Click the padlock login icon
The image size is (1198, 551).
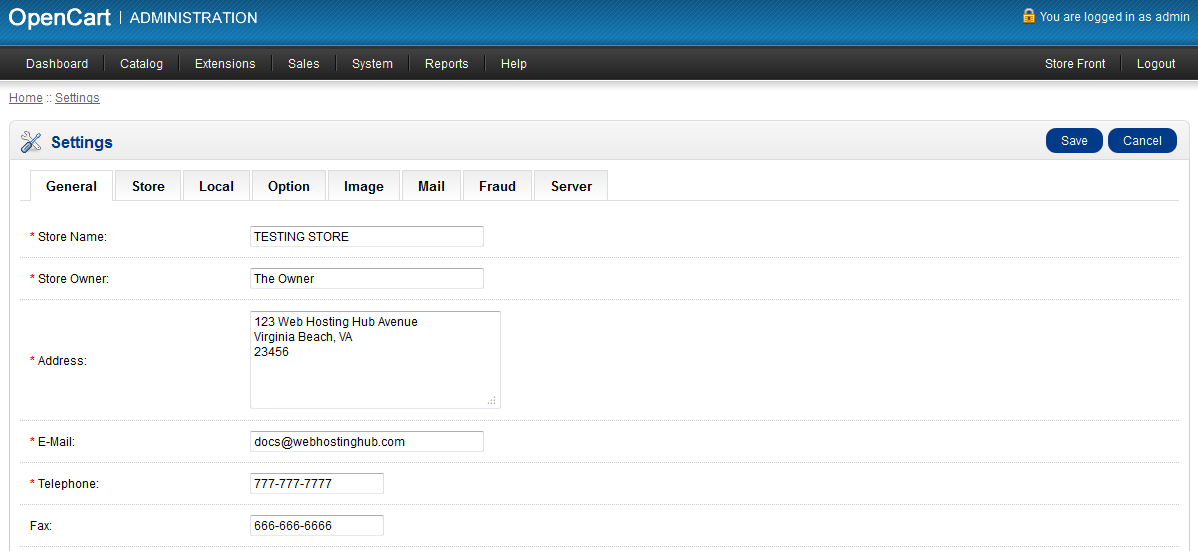1028,16
